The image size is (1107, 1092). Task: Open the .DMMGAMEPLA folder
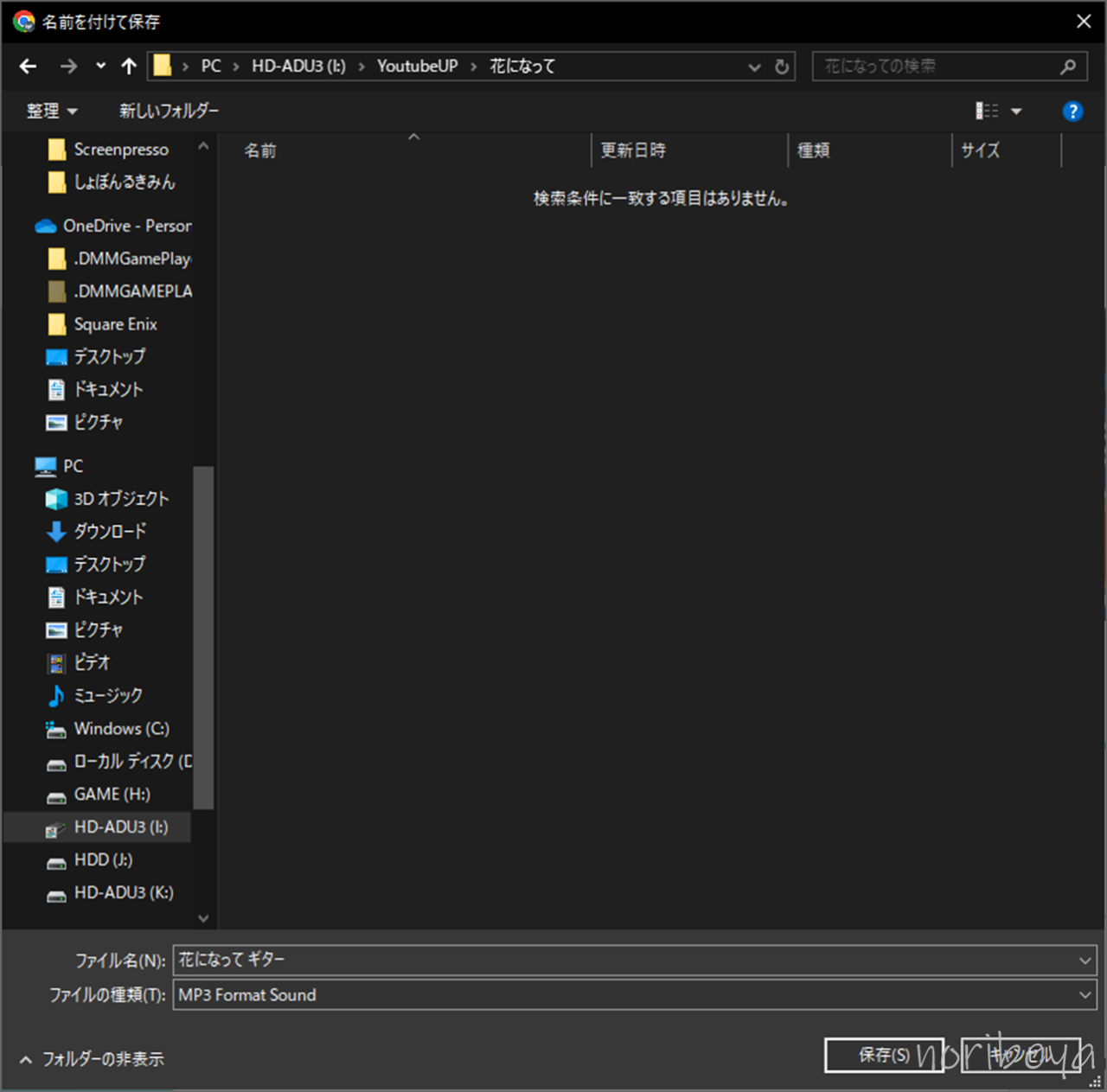[x=118, y=291]
